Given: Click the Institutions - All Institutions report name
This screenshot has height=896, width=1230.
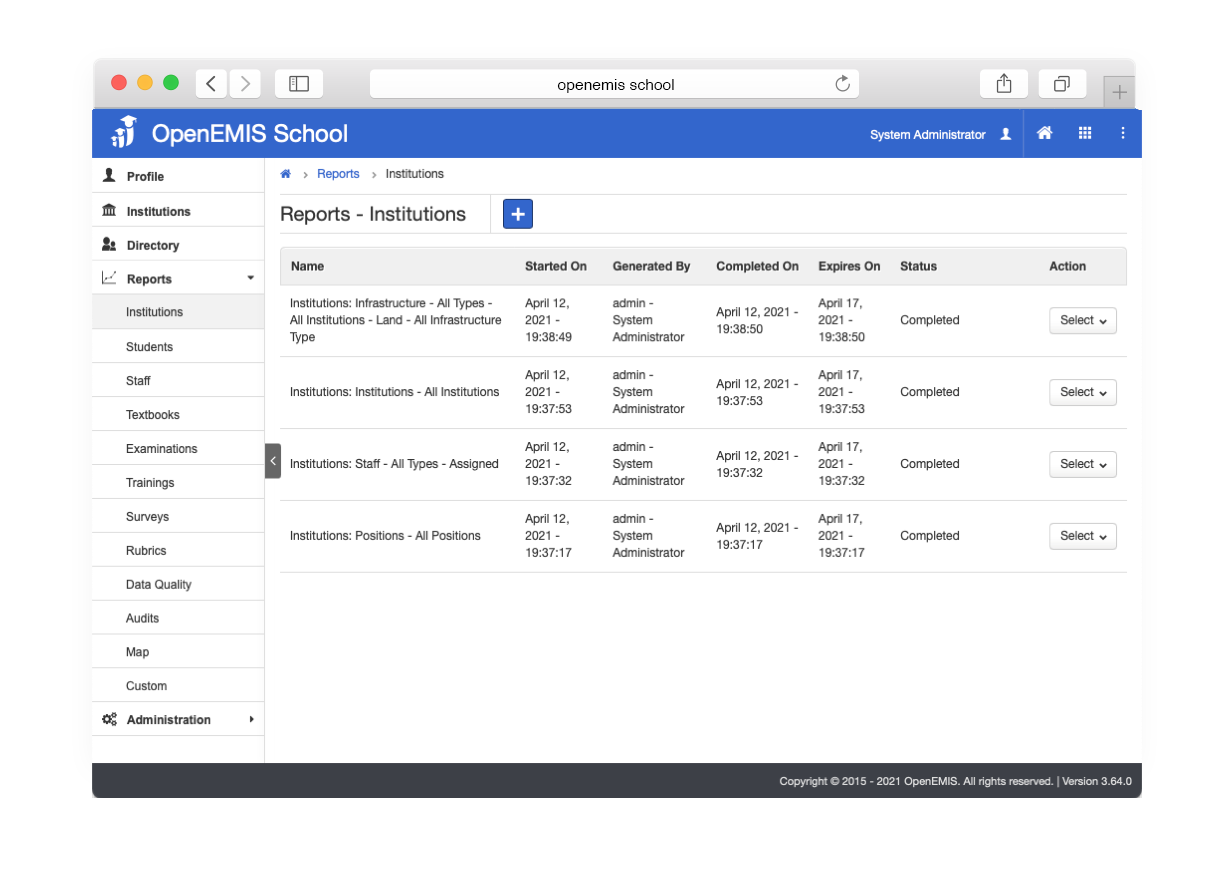Looking at the screenshot, I should pyautogui.click(x=395, y=392).
